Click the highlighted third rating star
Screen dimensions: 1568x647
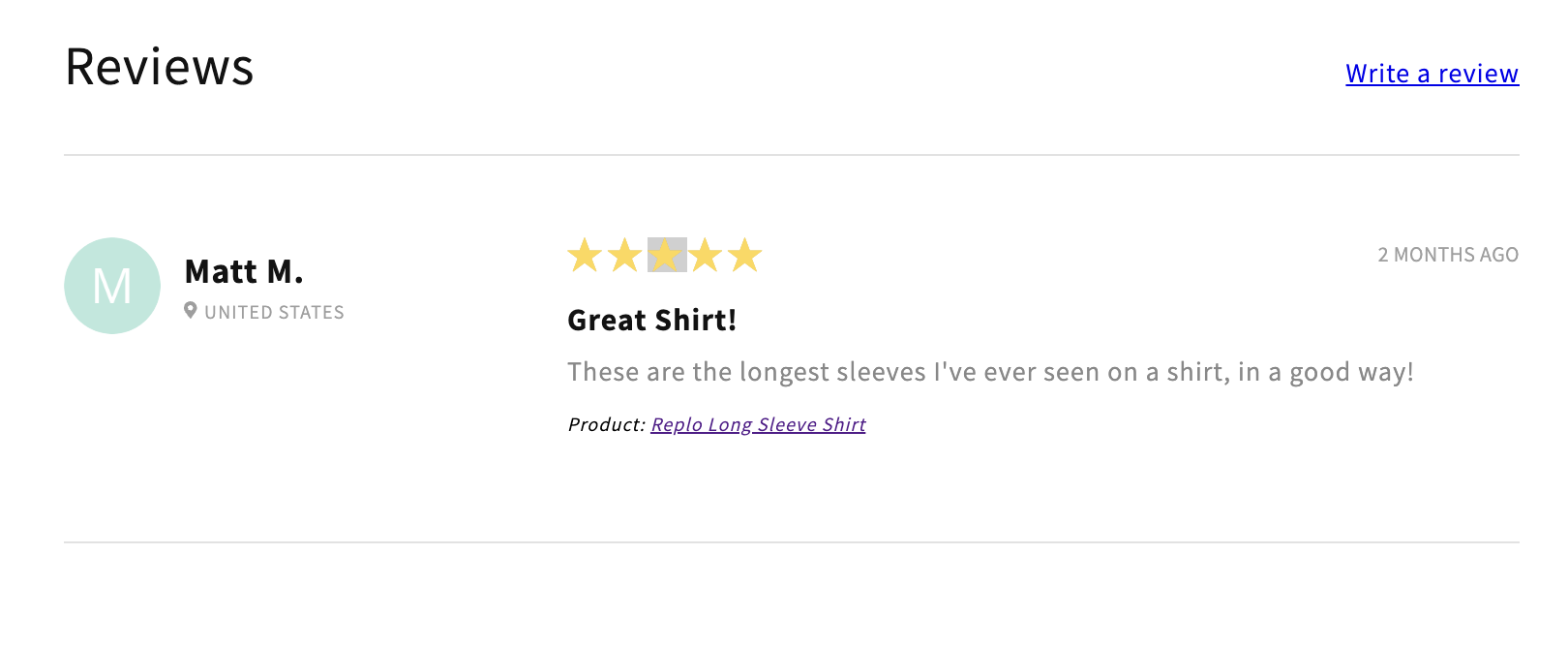(x=666, y=256)
